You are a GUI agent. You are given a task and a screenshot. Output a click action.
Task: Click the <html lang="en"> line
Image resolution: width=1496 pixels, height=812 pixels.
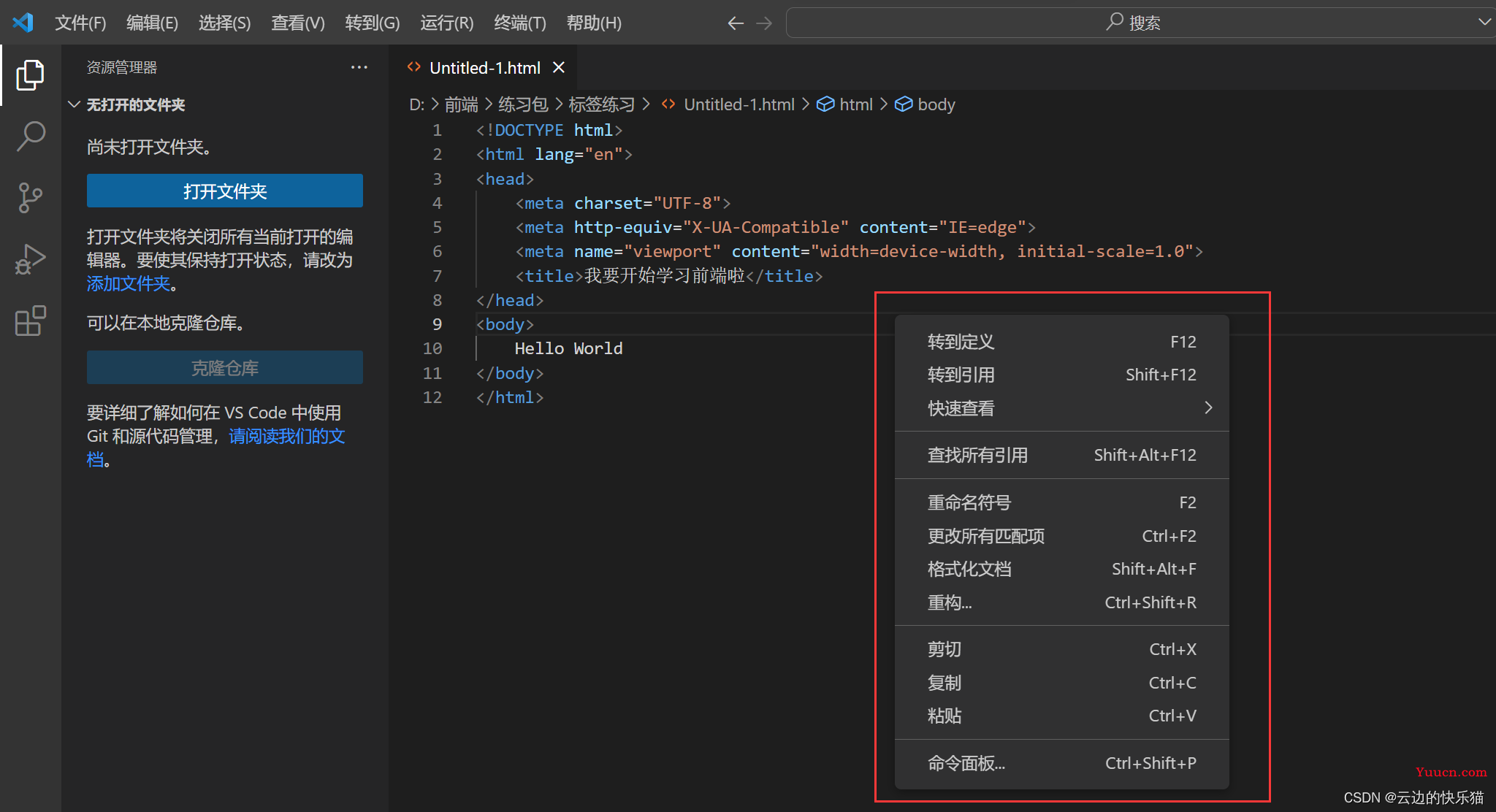(x=554, y=154)
